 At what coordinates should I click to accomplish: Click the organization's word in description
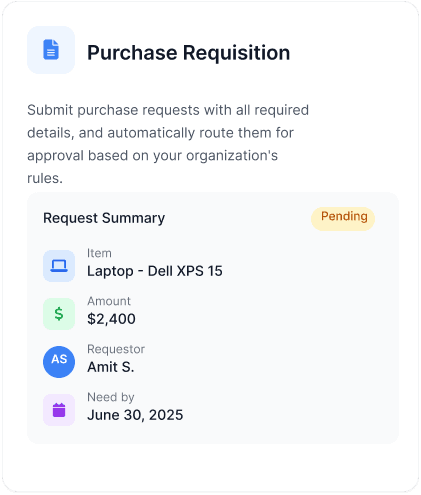click(x=232, y=156)
